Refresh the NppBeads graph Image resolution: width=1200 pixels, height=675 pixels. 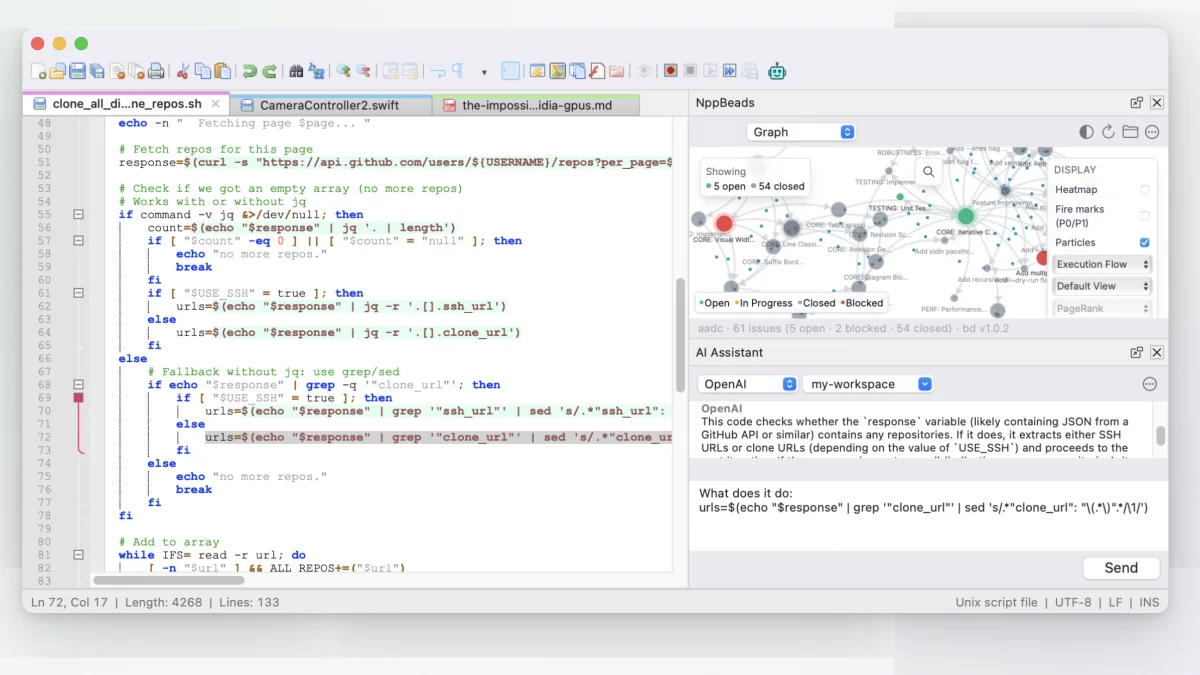click(x=1108, y=132)
